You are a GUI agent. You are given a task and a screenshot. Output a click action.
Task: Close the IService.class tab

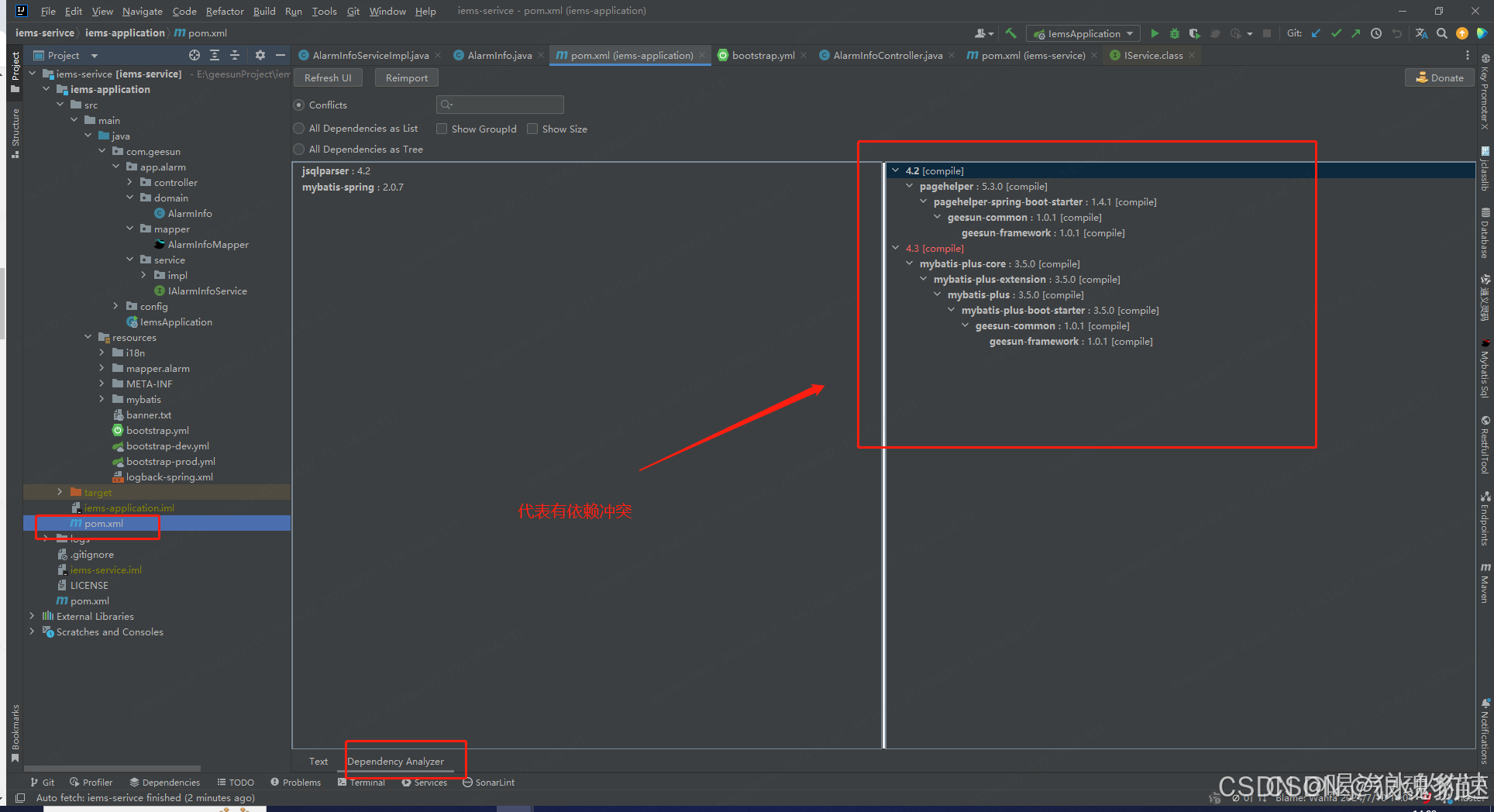click(1192, 55)
